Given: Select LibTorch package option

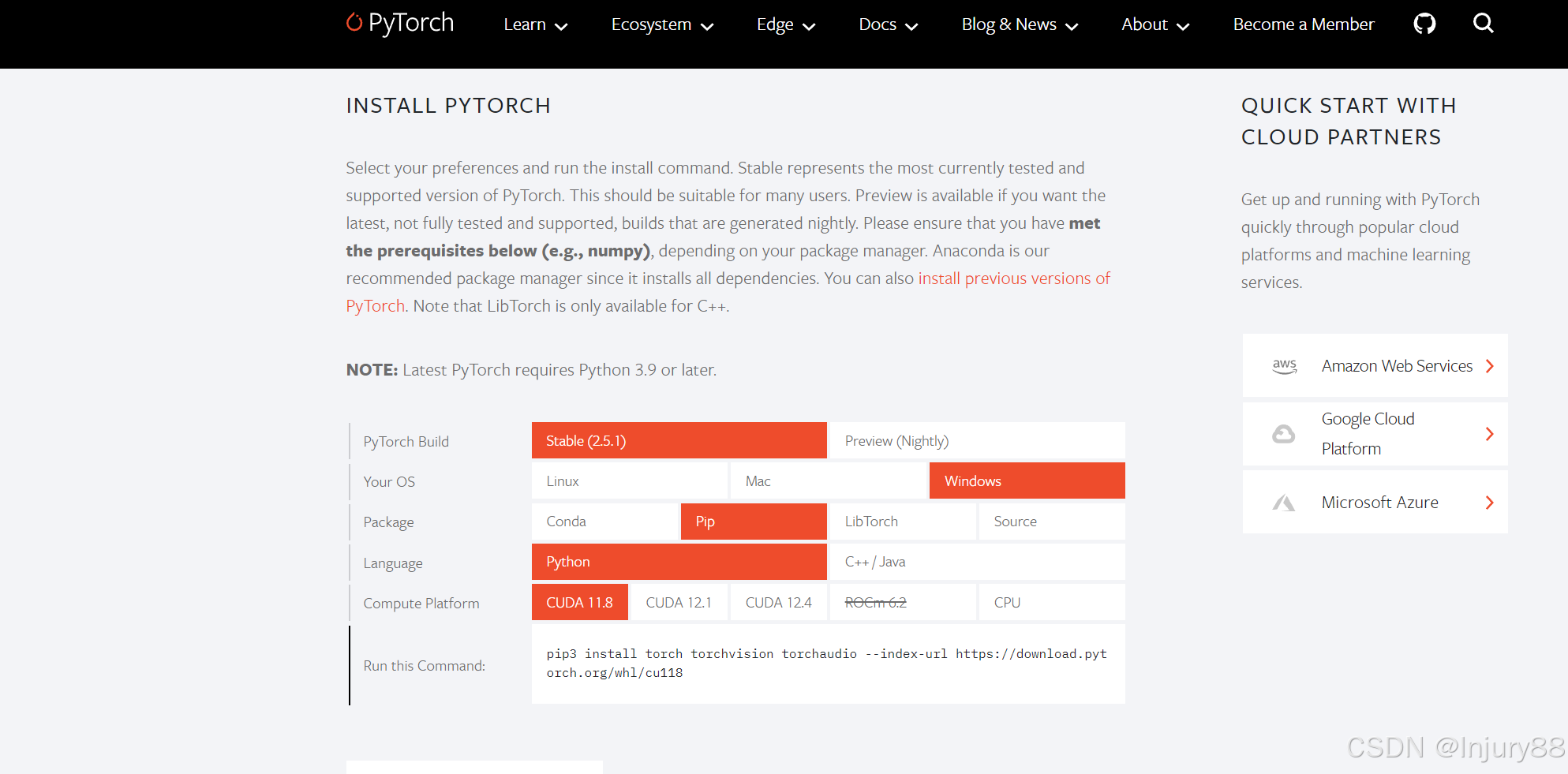Looking at the screenshot, I should [x=903, y=522].
